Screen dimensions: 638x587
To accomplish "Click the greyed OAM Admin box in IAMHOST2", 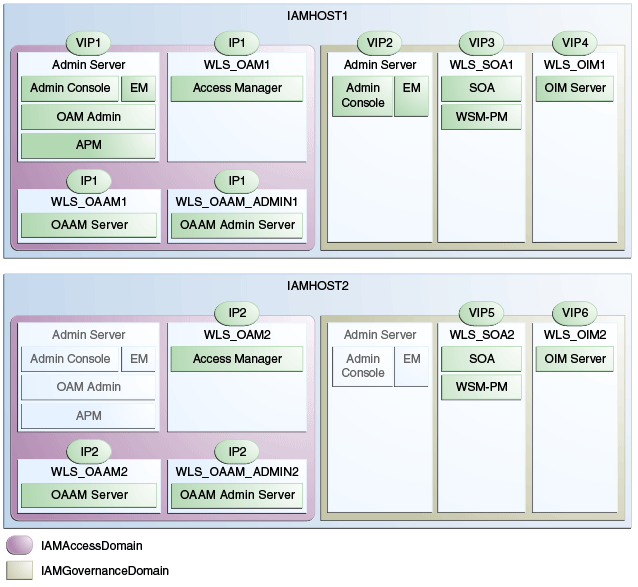I will 88,387.
